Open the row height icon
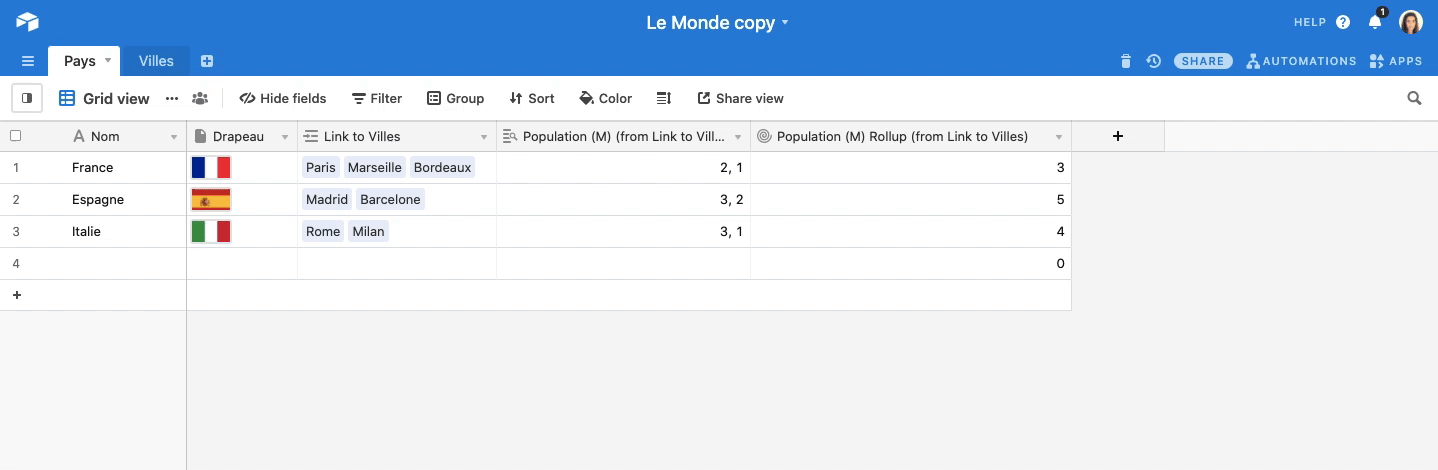 click(663, 98)
